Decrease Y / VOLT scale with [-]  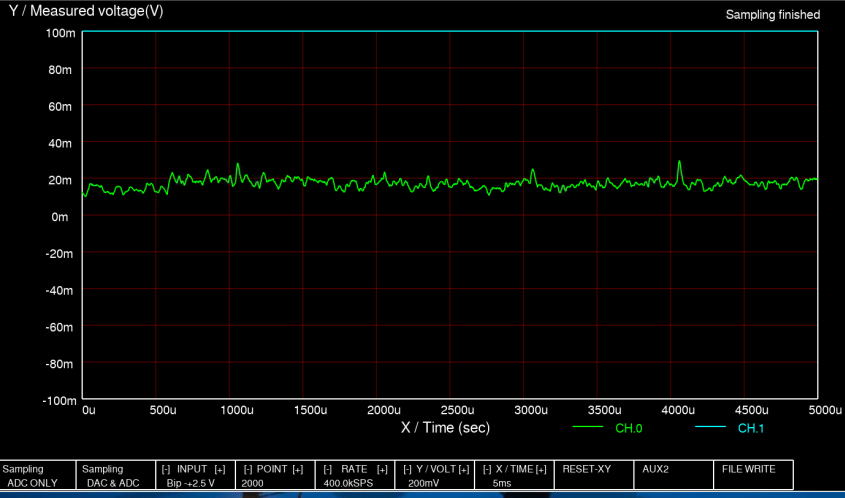(407, 469)
